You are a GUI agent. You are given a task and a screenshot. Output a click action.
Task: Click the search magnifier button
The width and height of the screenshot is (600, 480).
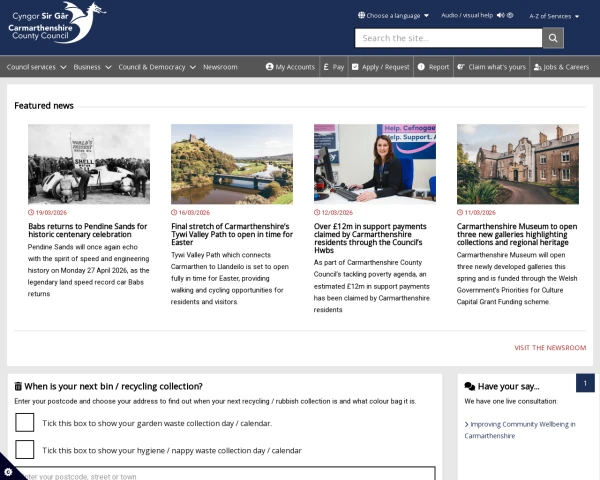tap(553, 38)
